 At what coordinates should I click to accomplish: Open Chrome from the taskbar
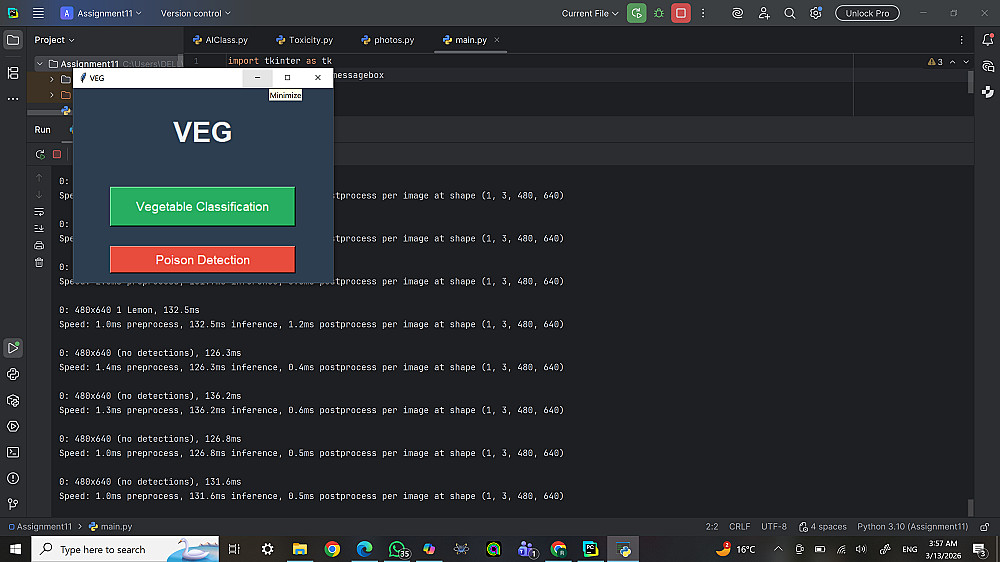pyautogui.click(x=332, y=549)
